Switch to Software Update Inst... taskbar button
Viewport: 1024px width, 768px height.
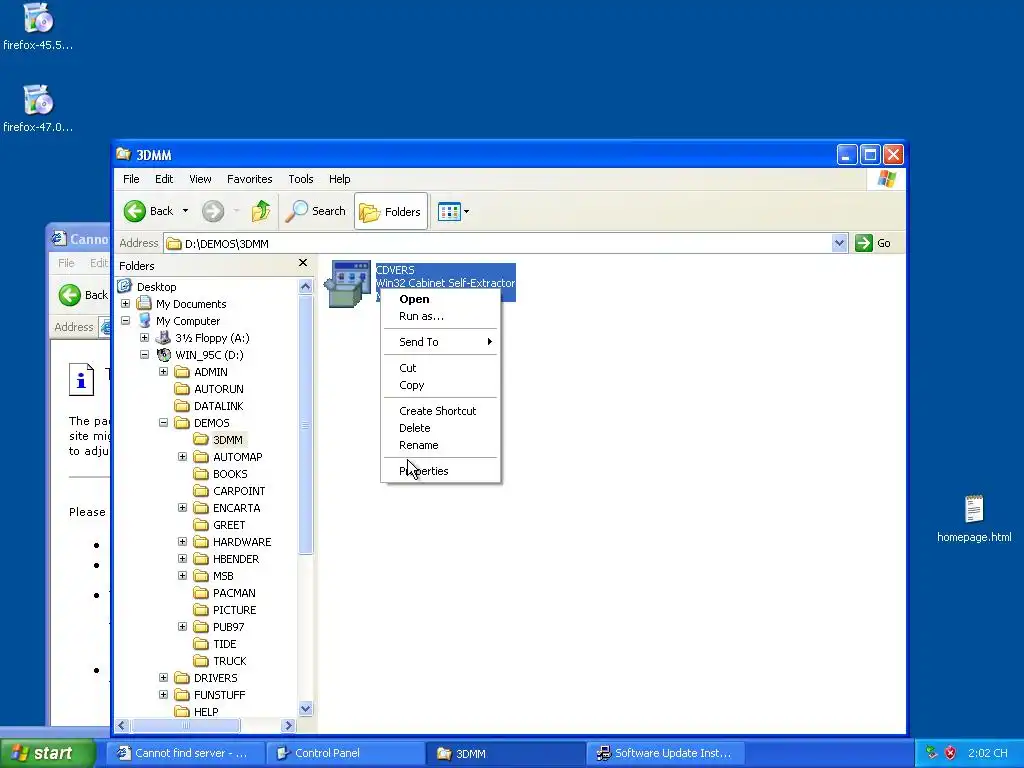pos(664,753)
